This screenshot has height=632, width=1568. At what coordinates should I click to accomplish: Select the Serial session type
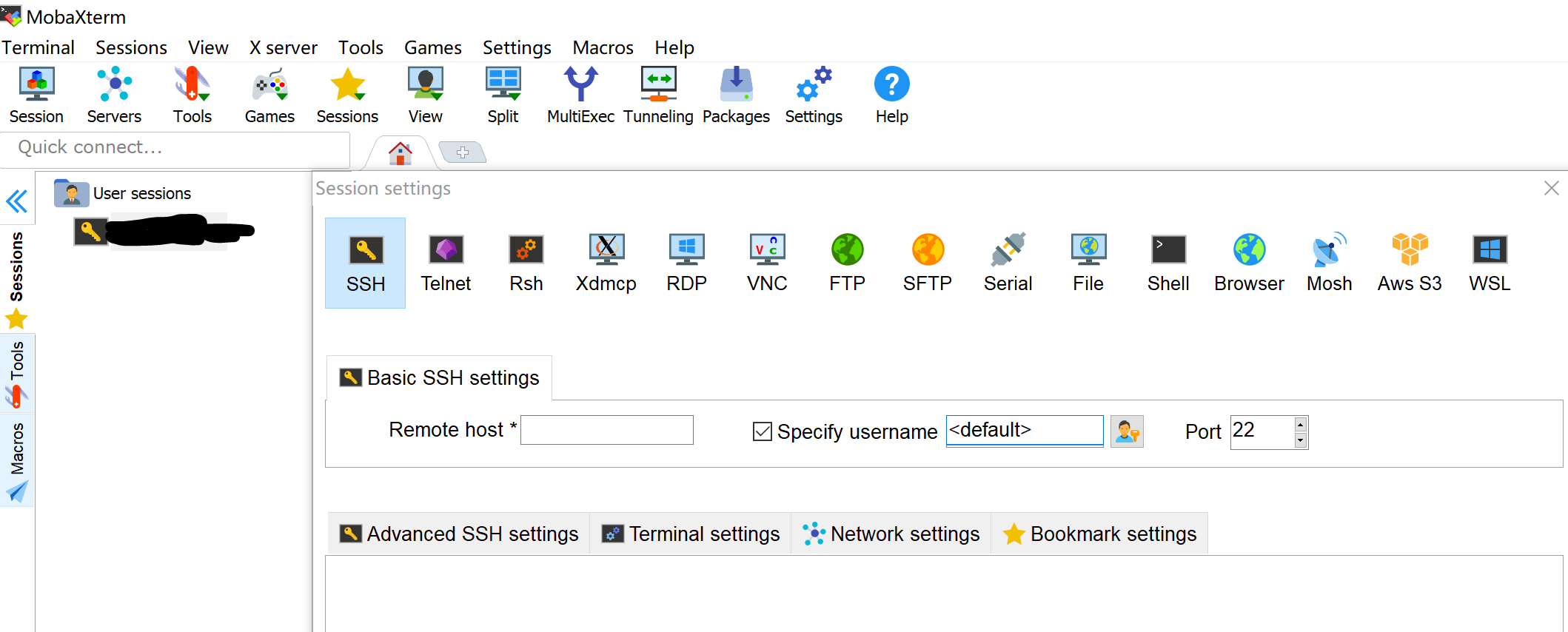[1008, 263]
